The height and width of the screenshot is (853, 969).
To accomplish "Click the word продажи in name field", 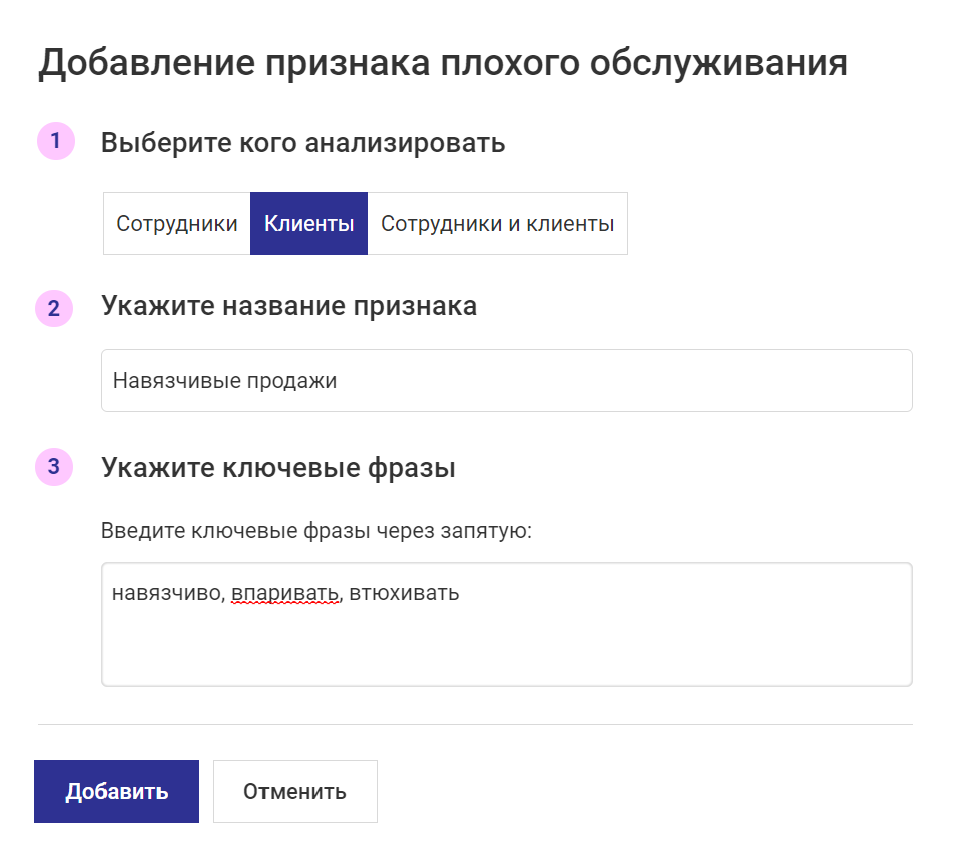I will click(292, 381).
